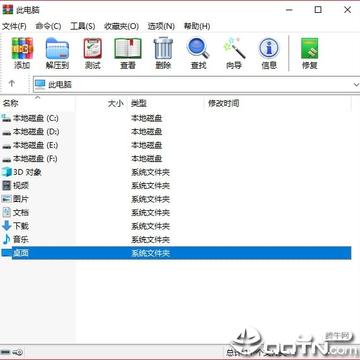The width and height of the screenshot is (360, 360).
Task: Select the 3D 对象 folder icon
Action: pyautogui.click(x=6, y=172)
